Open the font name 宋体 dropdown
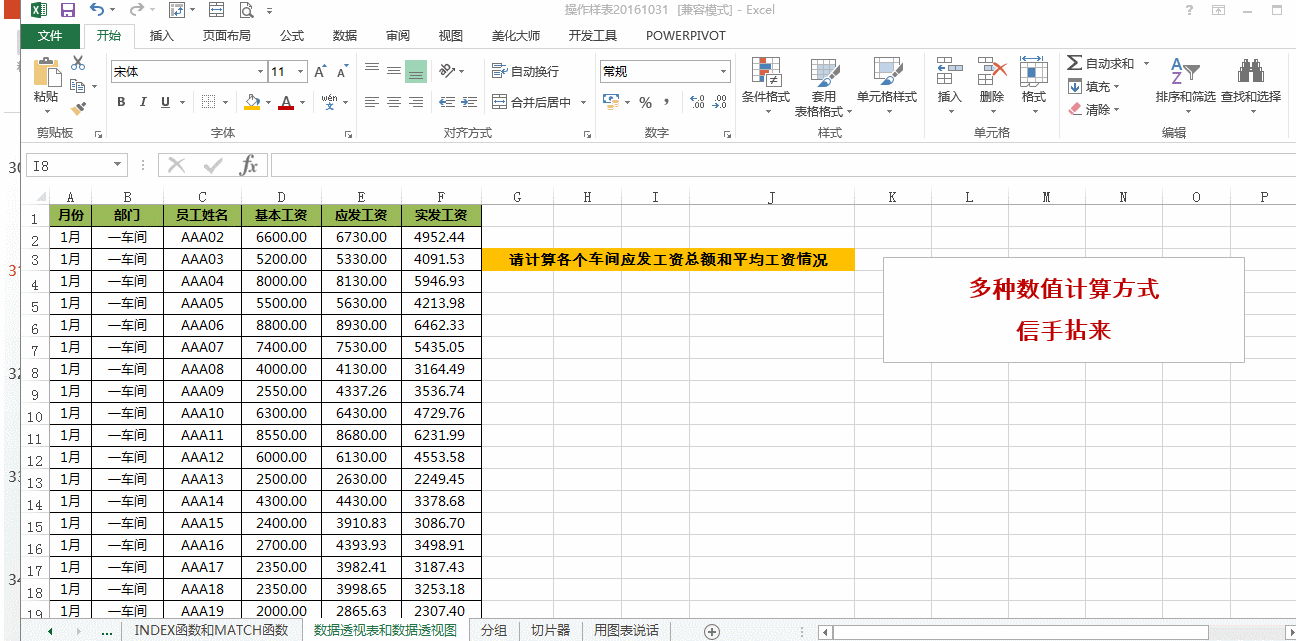This screenshot has width=1296, height=641. pyautogui.click(x=261, y=71)
